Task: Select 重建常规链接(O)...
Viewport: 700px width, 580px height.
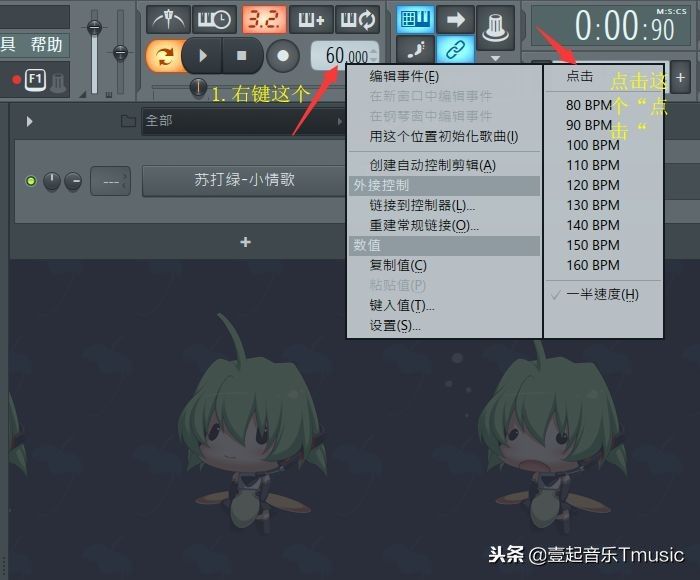Action: point(444,225)
